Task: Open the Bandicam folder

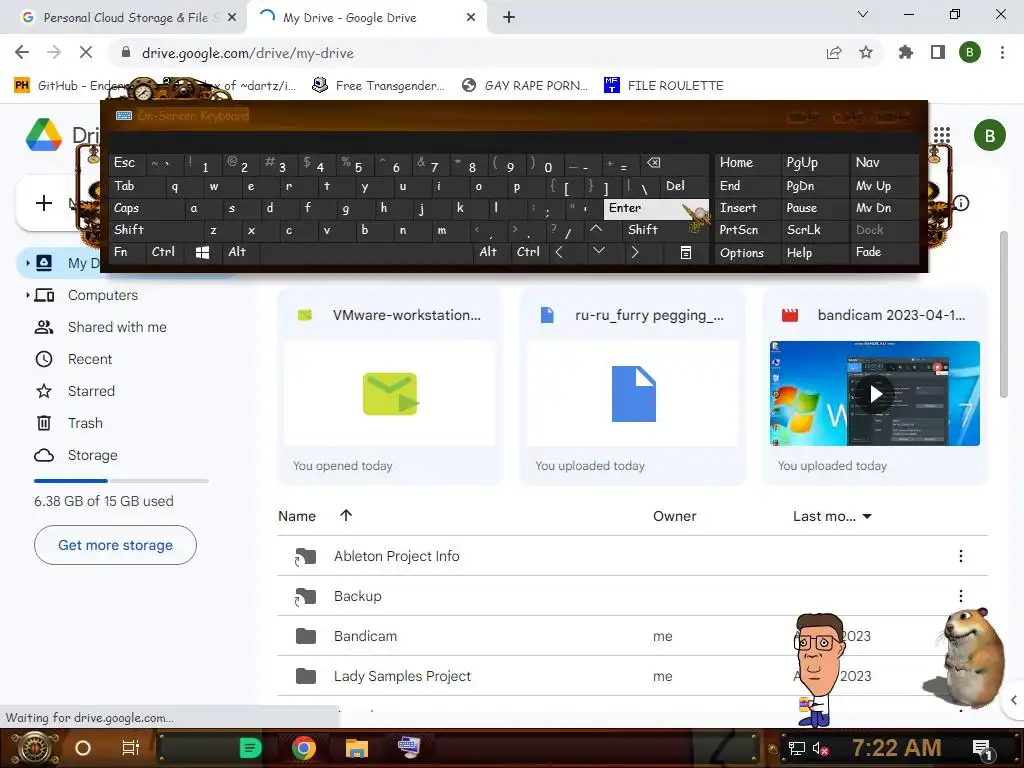Action: click(365, 636)
